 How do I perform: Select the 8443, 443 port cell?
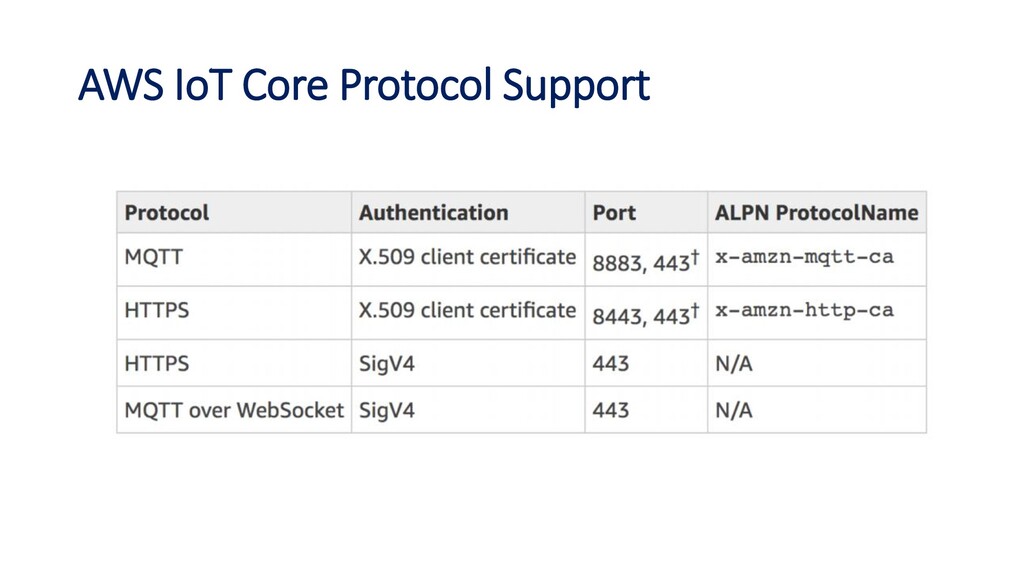pyautogui.click(x=646, y=314)
